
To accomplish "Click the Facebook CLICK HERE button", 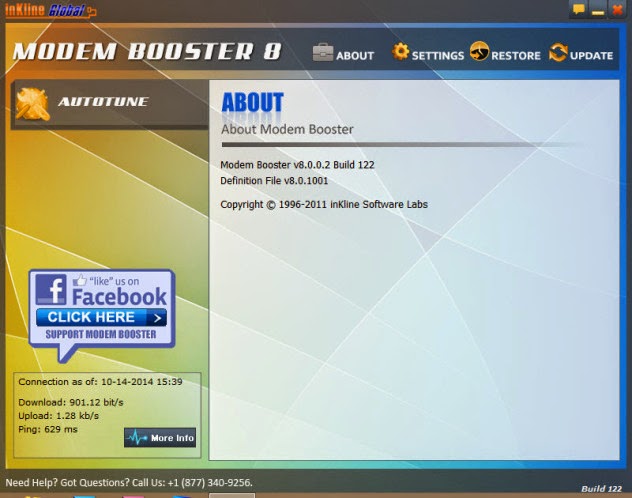I will pos(101,317).
